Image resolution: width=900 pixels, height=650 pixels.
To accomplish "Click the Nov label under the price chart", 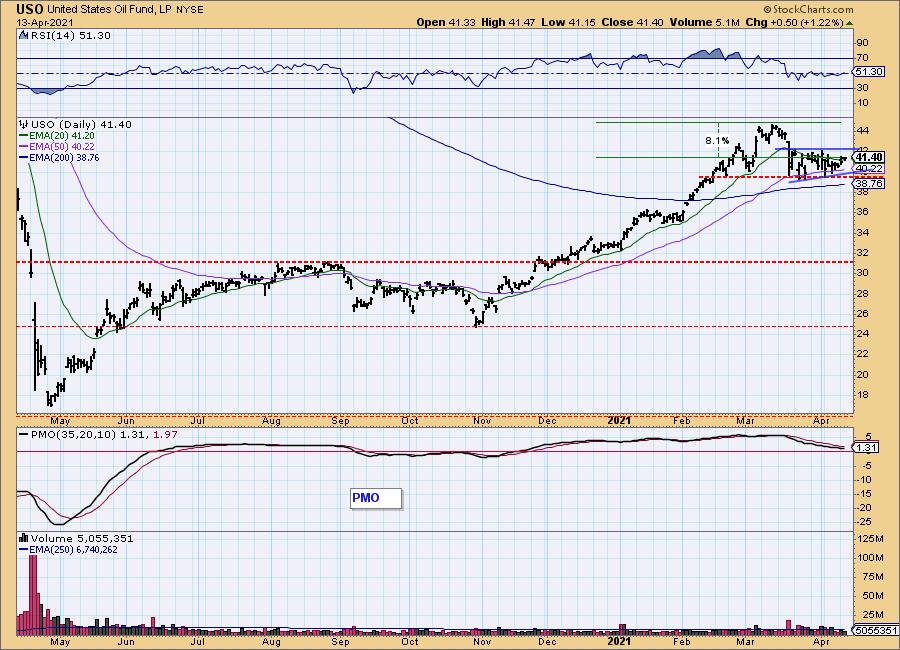I will click(x=482, y=420).
